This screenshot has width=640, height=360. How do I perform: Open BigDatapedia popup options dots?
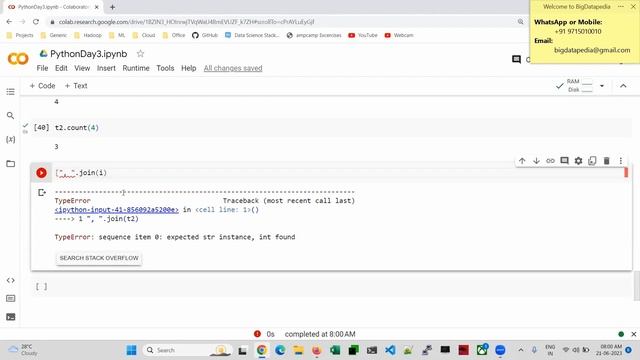pyautogui.click(x=621, y=7)
